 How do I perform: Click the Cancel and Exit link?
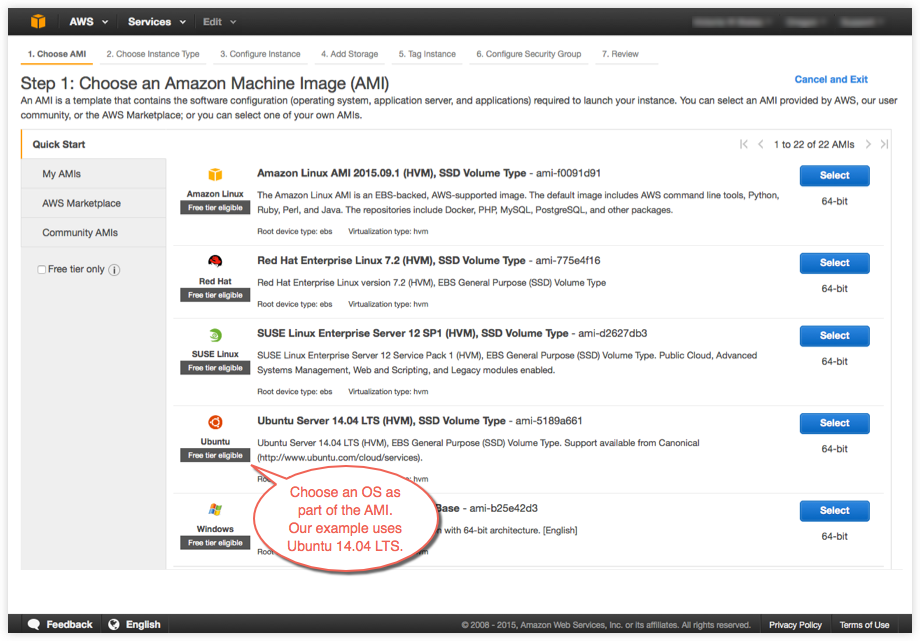click(x=831, y=79)
